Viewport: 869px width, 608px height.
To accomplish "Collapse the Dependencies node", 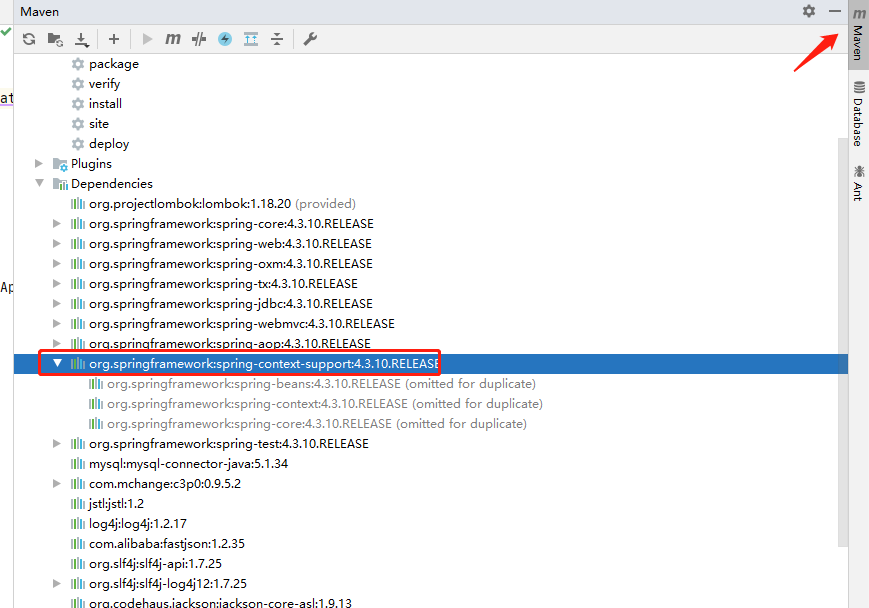I will tap(38, 183).
